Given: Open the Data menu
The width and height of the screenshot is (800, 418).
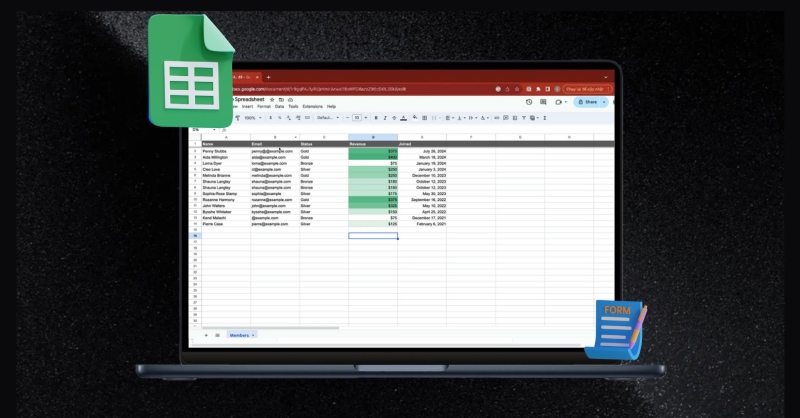Looking at the screenshot, I should point(279,106).
